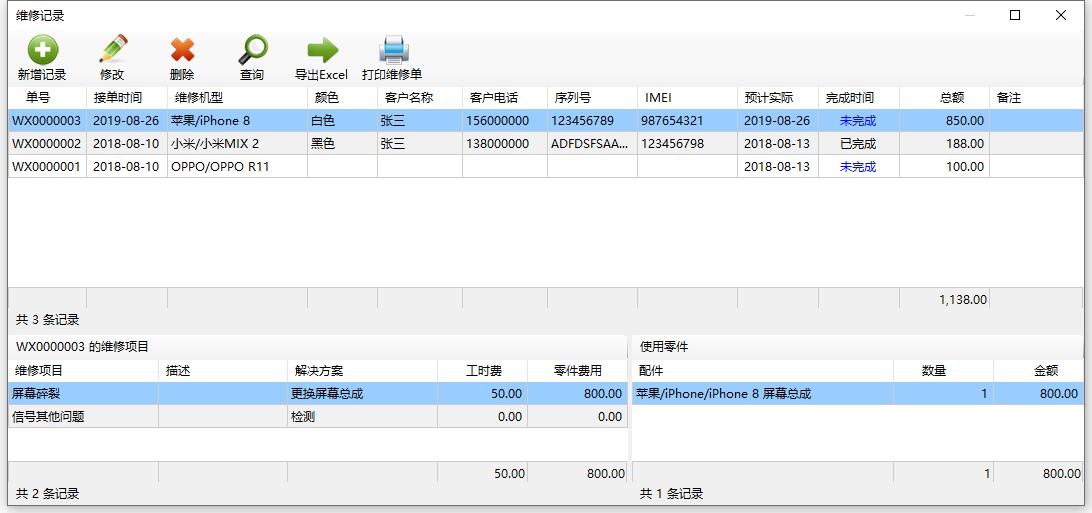Click IMEI value 123456798
Image resolution: width=1092 pixels, height=513 pixels.
[x=687, y=143]
